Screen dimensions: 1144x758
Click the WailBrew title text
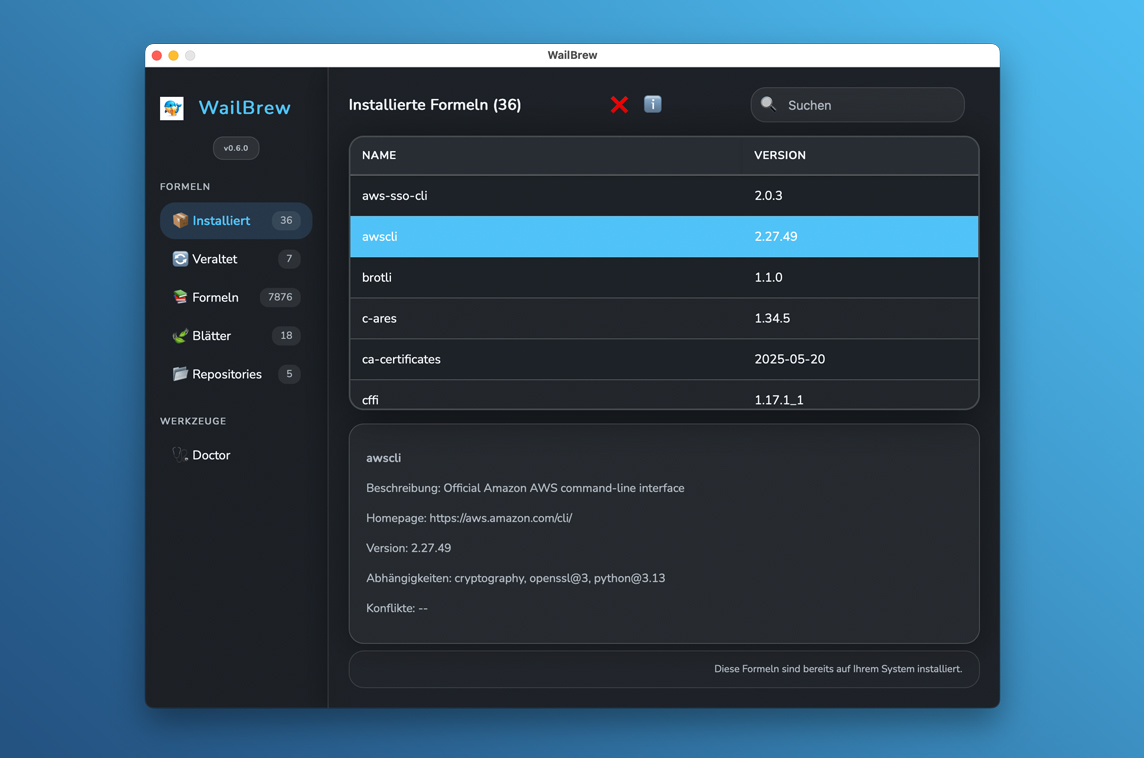tap(244, 107)
